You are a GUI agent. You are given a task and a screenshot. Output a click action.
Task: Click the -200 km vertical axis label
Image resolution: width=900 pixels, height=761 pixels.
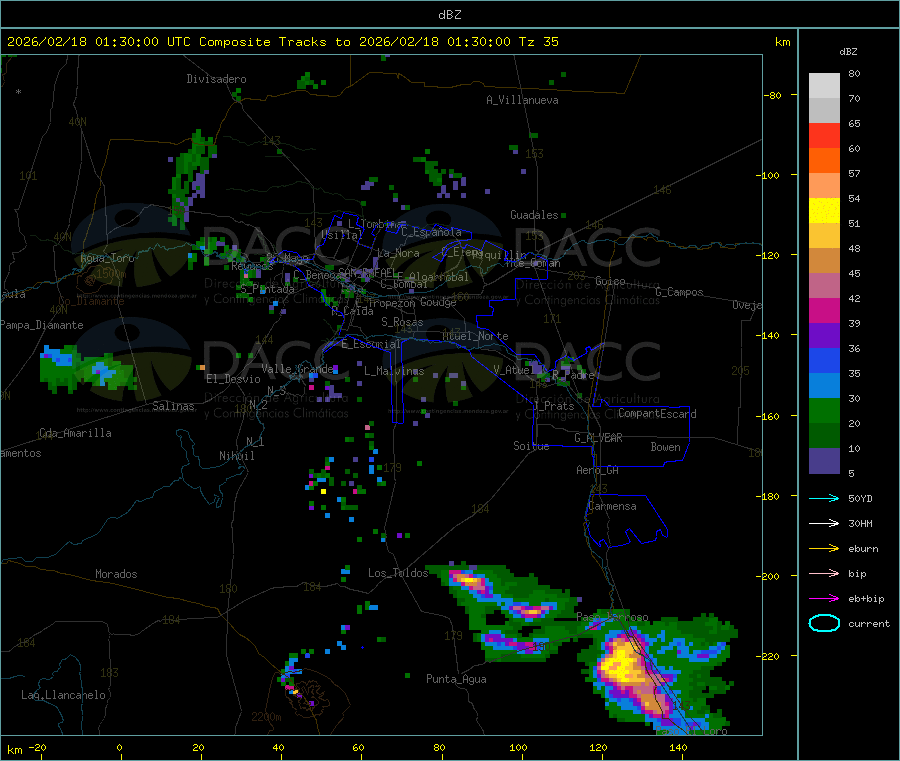click(x=766, y=576)
